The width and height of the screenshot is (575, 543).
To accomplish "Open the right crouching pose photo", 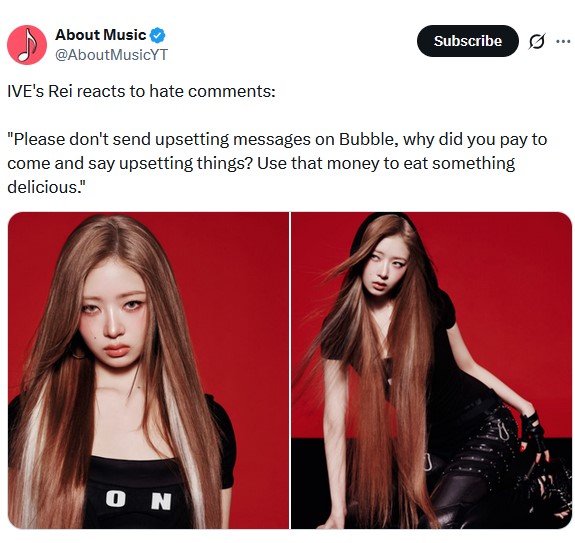I will coord(432,370).
